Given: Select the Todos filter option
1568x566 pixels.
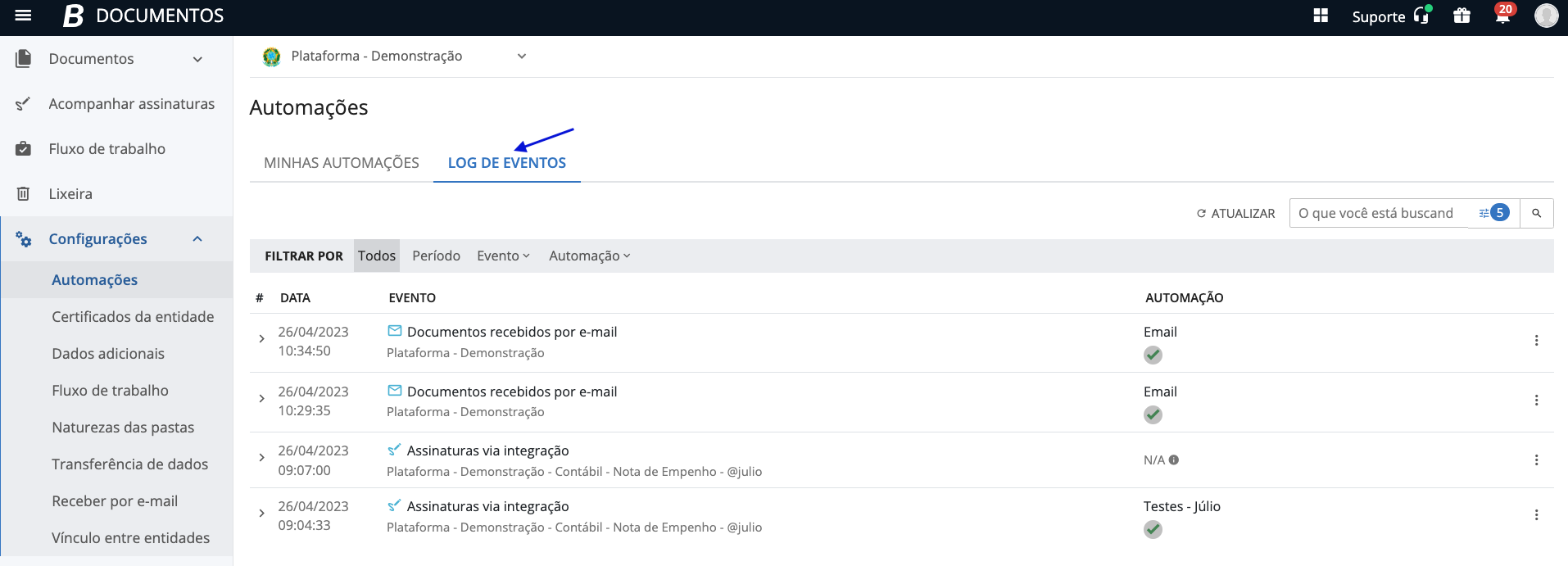Looking at the screenshot, I should tap(377, 256).
